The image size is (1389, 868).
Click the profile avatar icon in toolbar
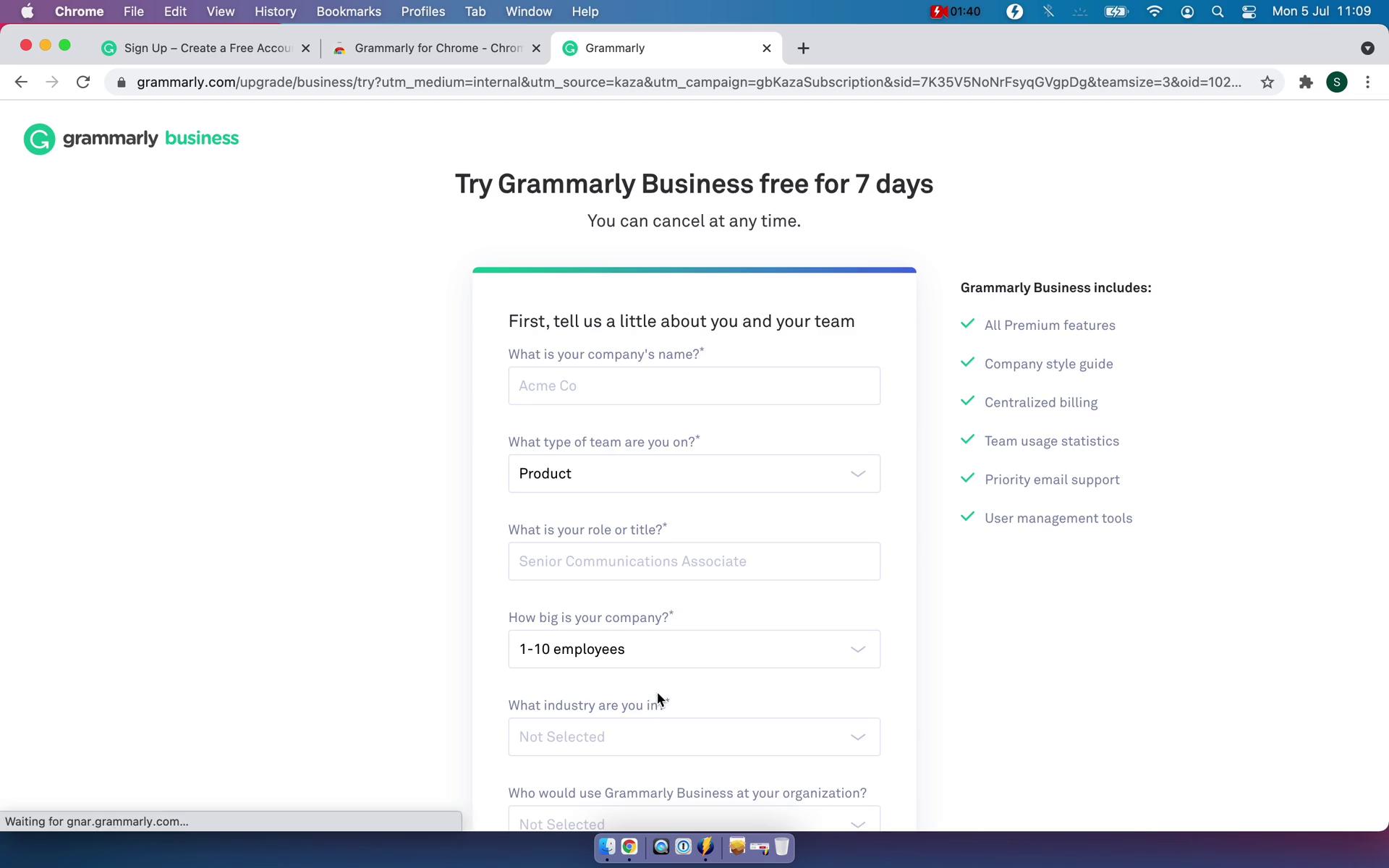tap(1337, 82)
